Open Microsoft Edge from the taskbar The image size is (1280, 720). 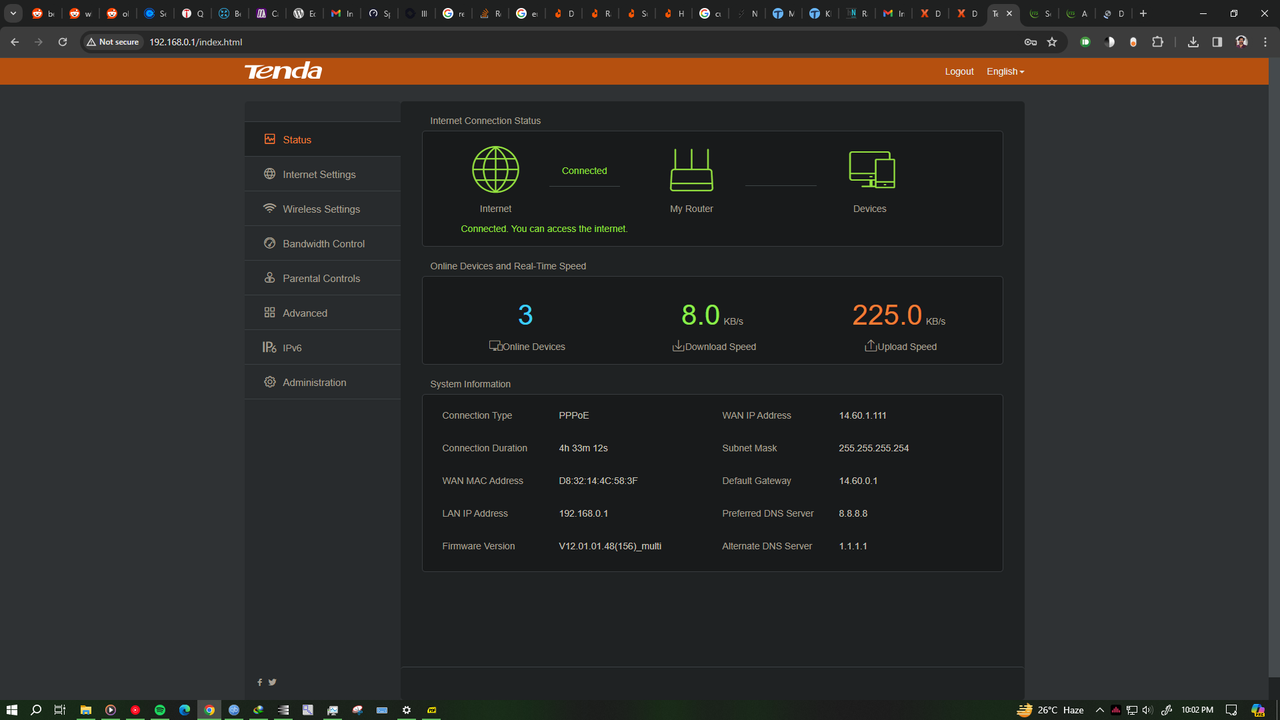click(x=185, y=710)
